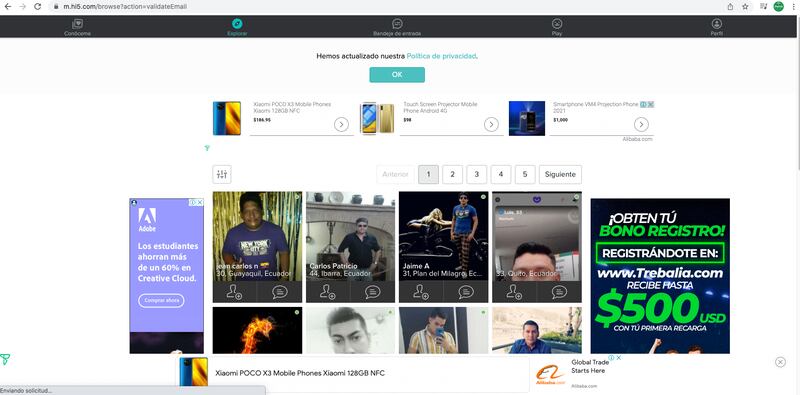
Task: Open the Xiaomi POCO X3 ad arrow
Action: tap(341, 125)
